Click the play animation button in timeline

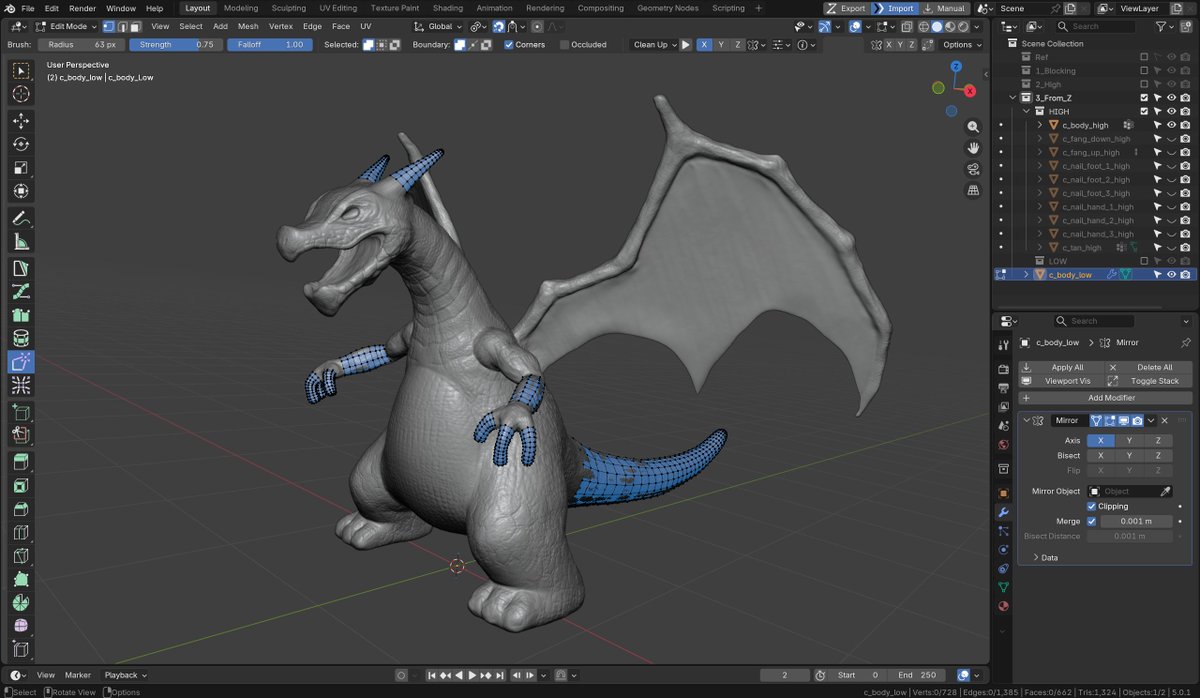pos(473,675)
